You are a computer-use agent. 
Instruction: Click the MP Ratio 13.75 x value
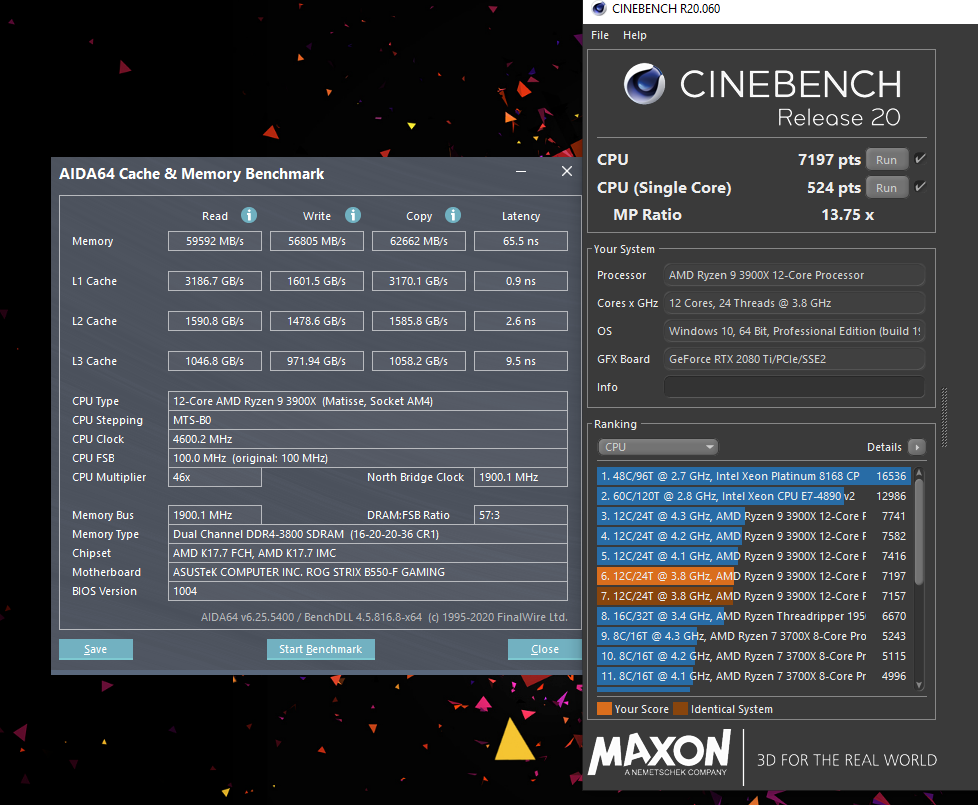click(x=847, y=215)
